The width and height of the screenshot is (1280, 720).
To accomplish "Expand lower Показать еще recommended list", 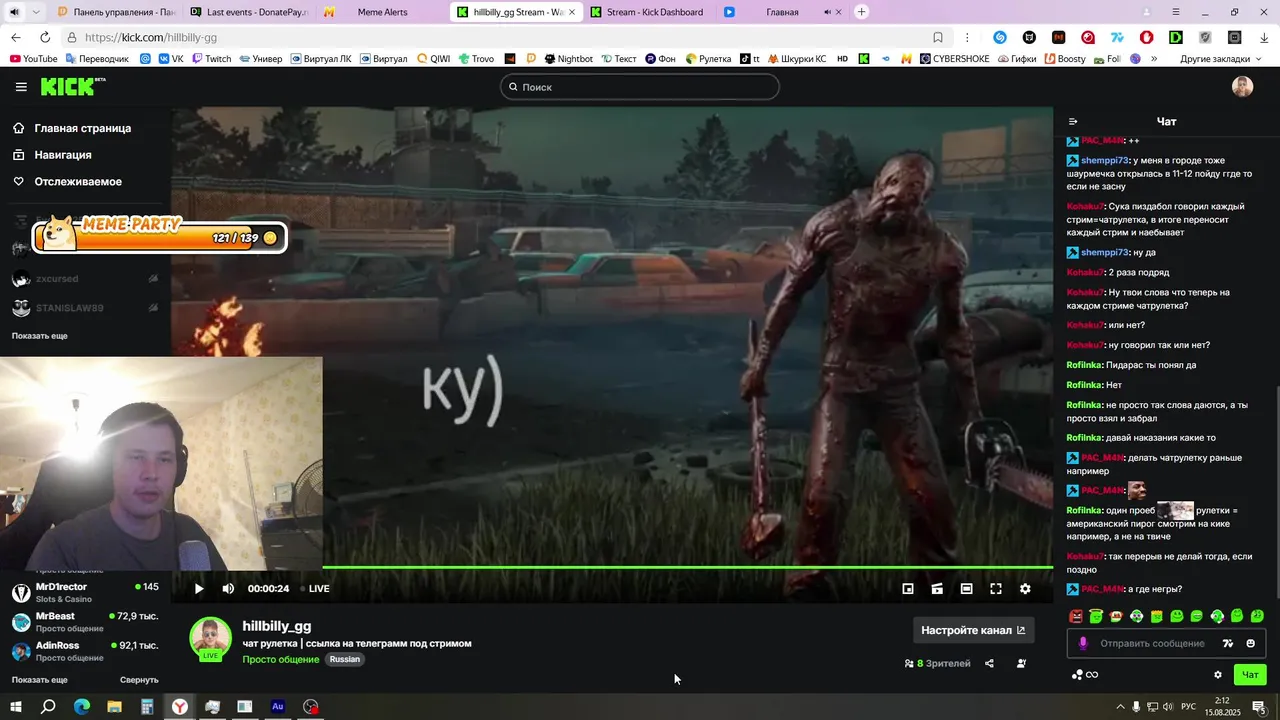I will point(39,680).
